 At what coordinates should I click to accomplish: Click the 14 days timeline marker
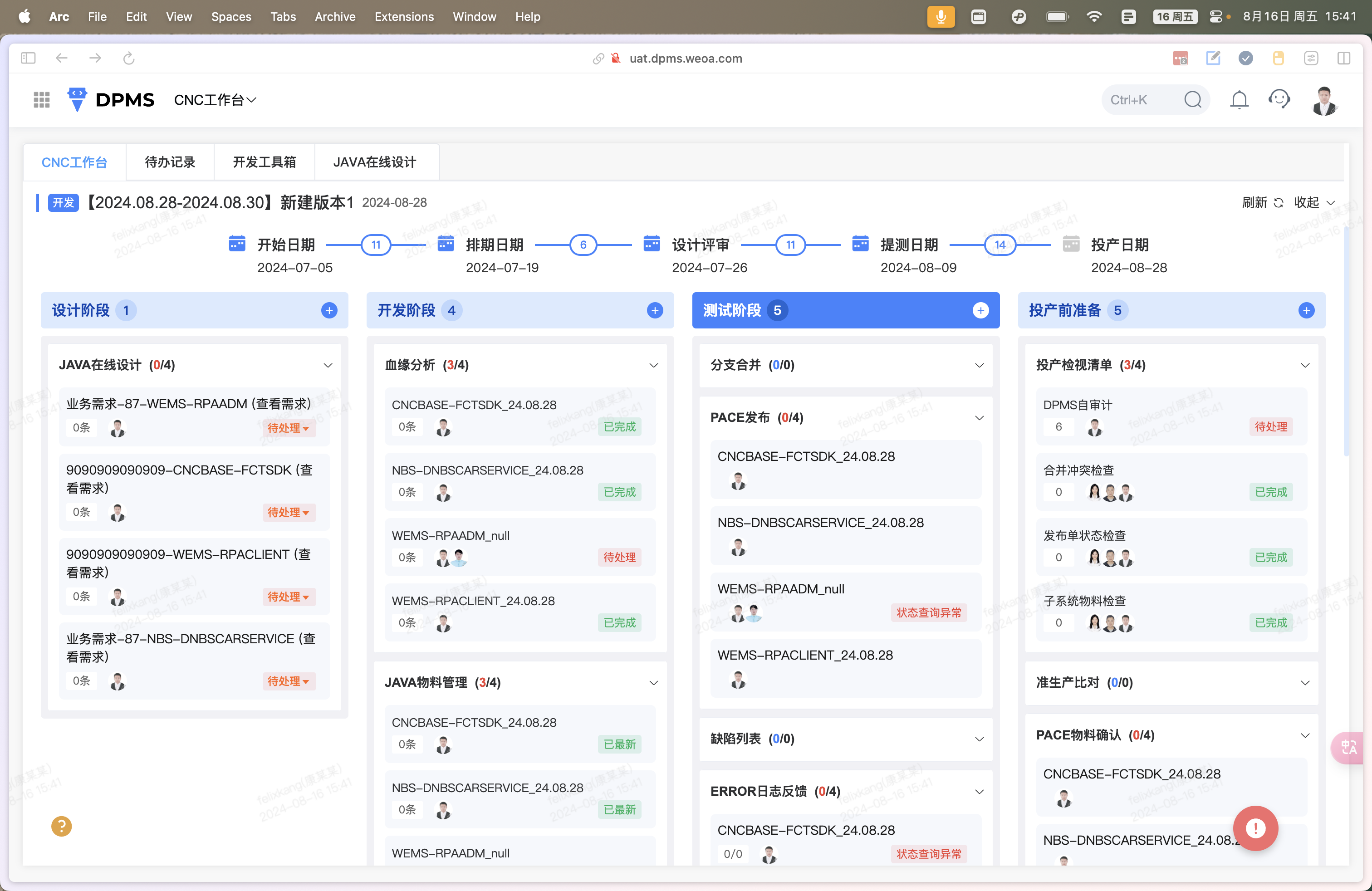(x=1000, y=245)
